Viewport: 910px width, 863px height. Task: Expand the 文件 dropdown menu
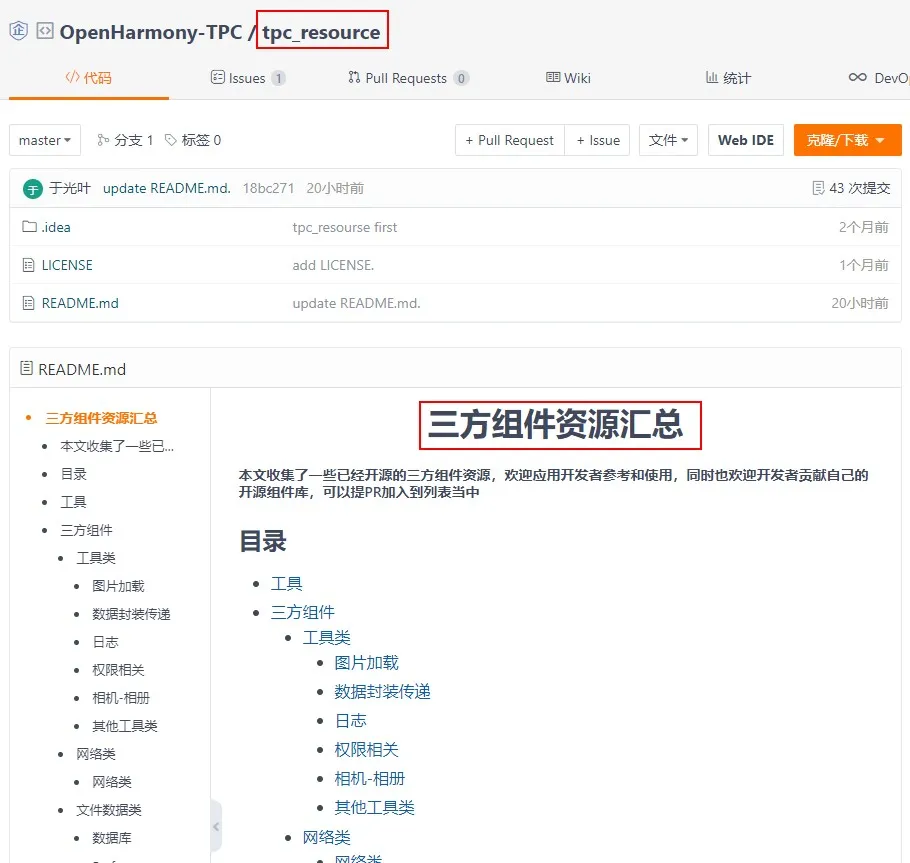tap(668, 140)
